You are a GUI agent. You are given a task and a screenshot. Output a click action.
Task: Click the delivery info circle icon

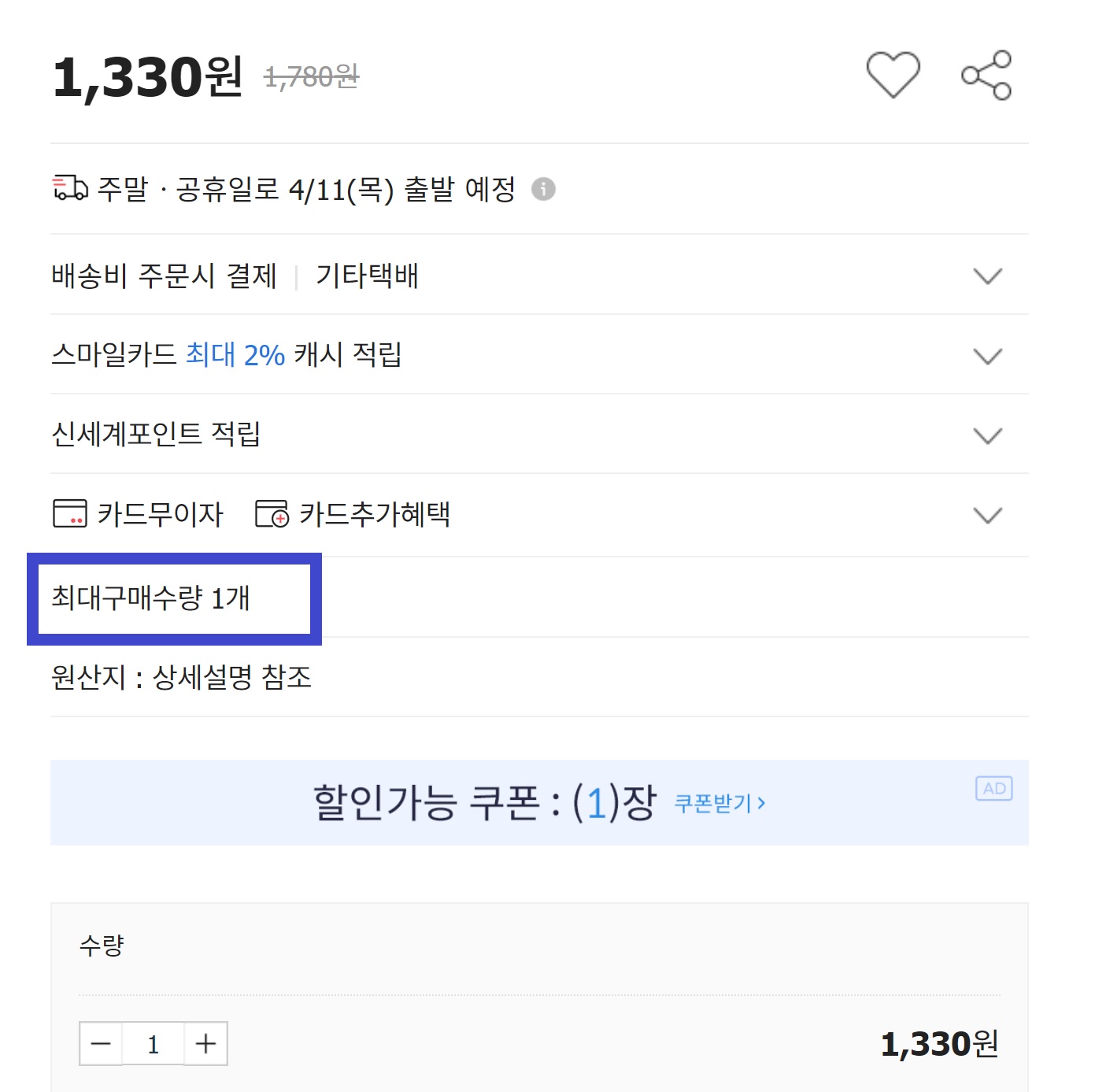coord(543,189)
